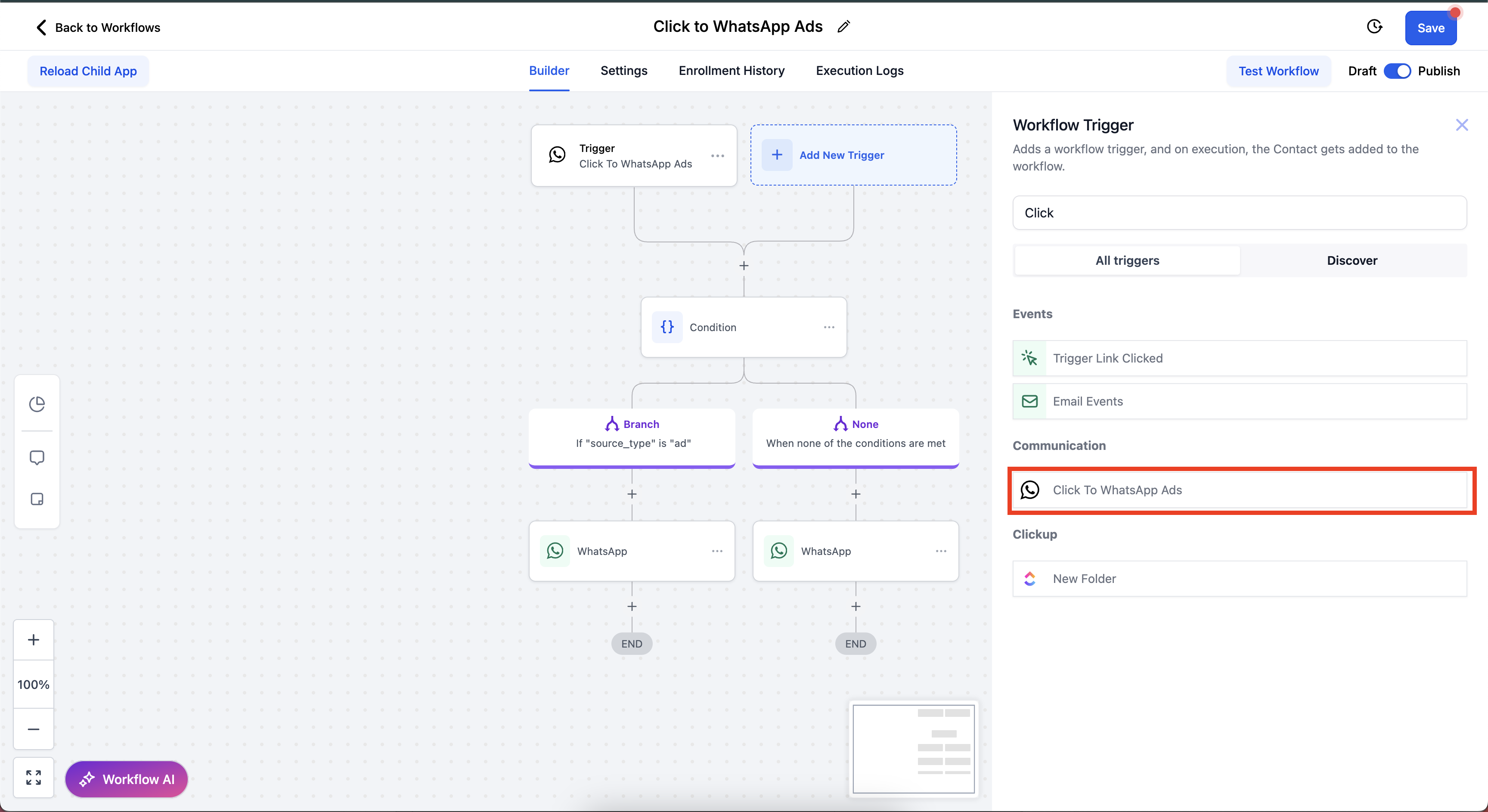The width and height of the screenshot is (1488, 812).
Task: Click the trigger search input field
Action: (x=1239, y=213)
